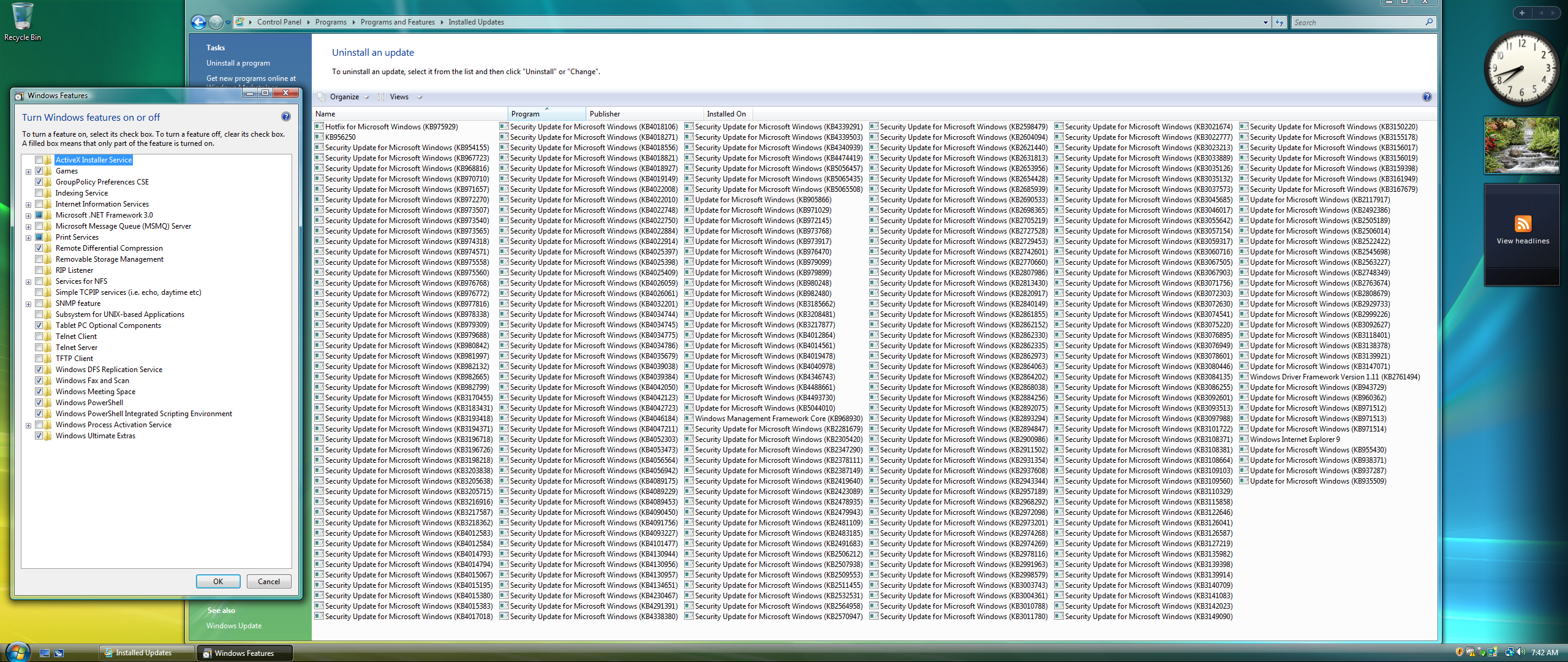Check the ActiveX Installer Service box
Screen dimensions: 1568x662
point(39,160)
